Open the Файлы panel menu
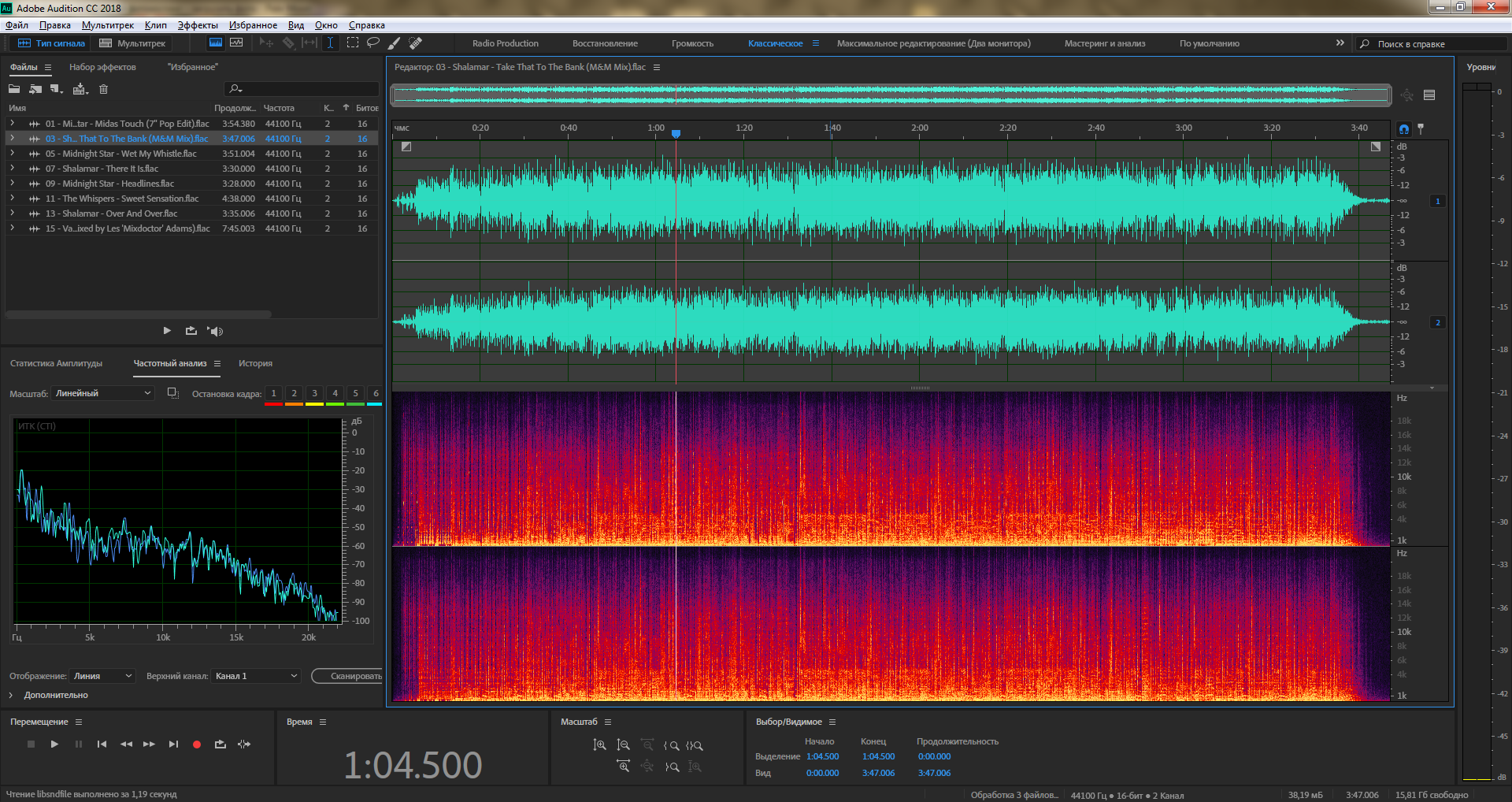 48,68
